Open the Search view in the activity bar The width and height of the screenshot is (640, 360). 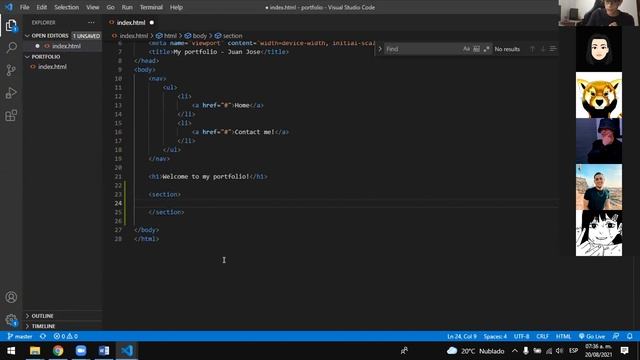click(11, 48)
